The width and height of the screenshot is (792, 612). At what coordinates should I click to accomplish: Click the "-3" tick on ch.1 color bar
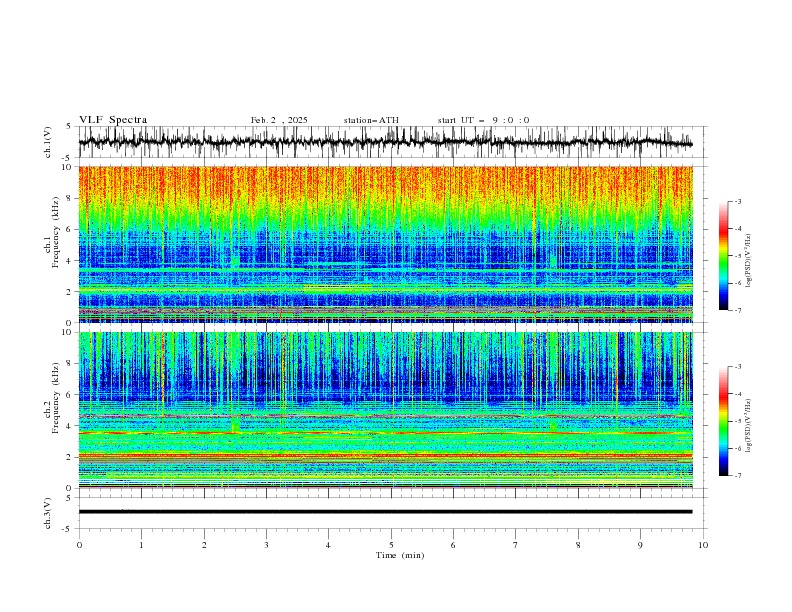tap(737, 201)
